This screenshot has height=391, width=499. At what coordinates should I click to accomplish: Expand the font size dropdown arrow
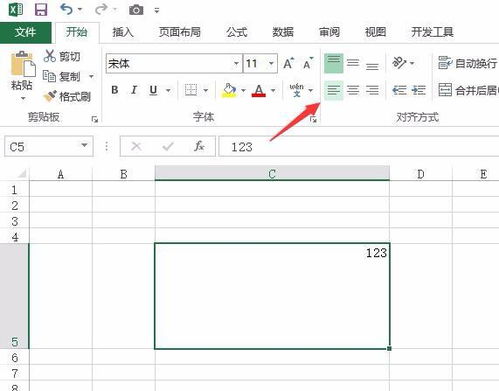271,63
